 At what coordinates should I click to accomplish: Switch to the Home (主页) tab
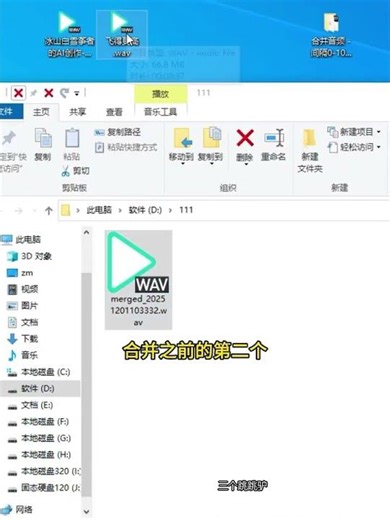coord(41,112)
